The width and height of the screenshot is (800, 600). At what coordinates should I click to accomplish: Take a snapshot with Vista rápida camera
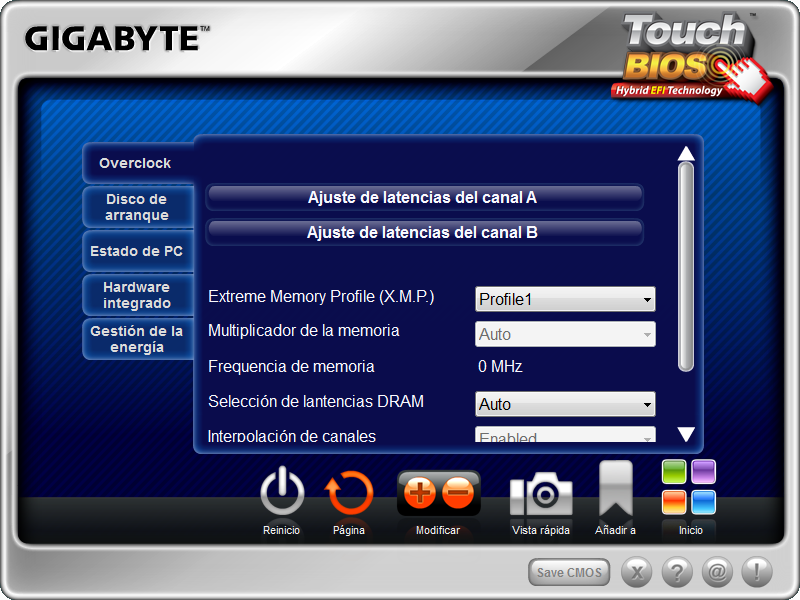click(x=541, y=495)
